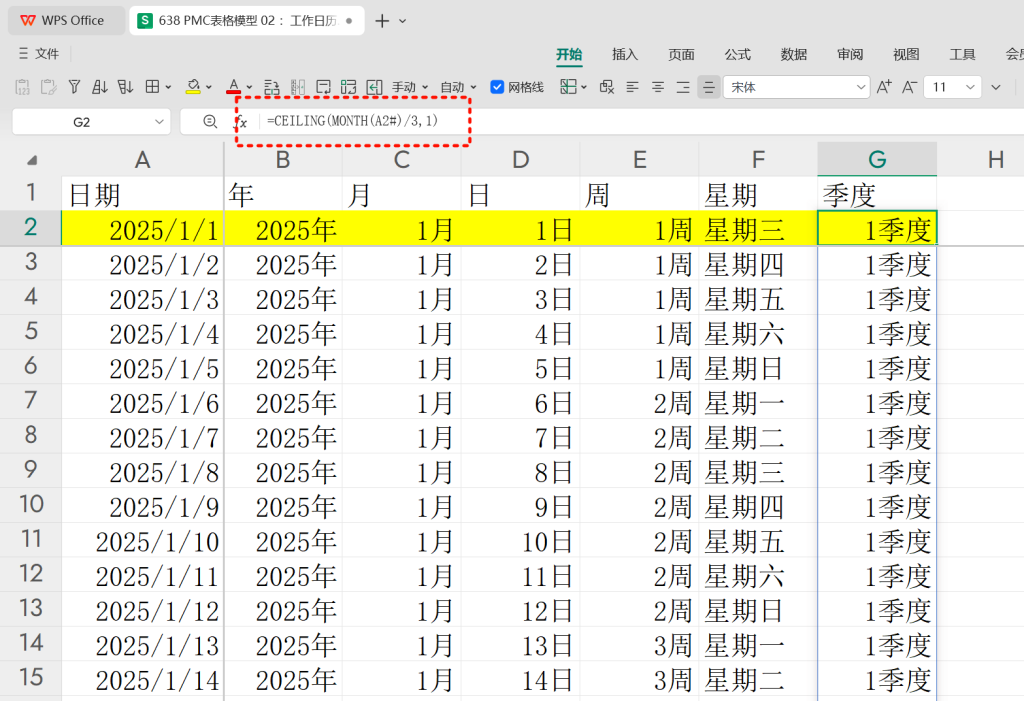Click the unsaved dot on document tab
This screenshot has width=1024, height=701.
point(349,21)
